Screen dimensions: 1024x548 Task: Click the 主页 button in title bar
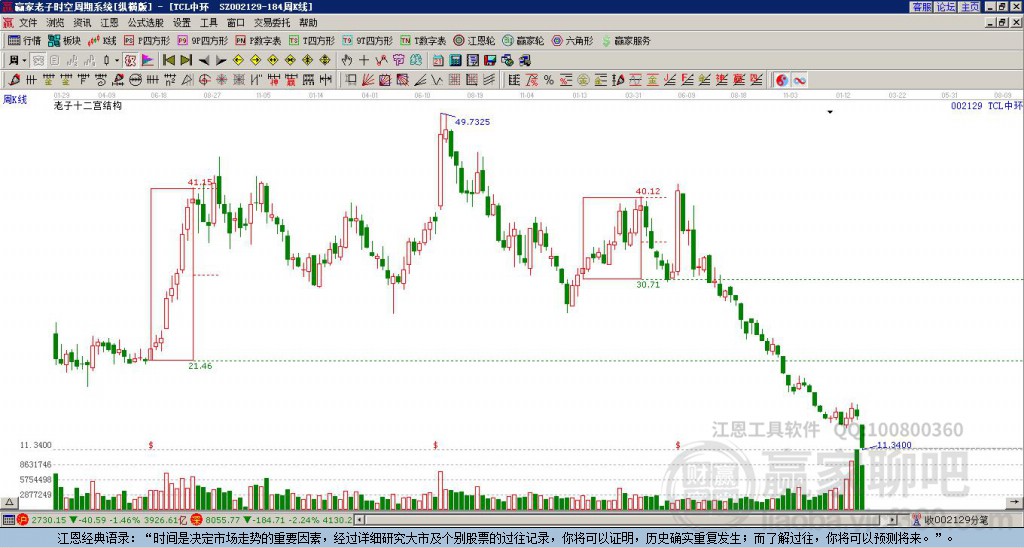pyautogui.click(x=970, y=7)
